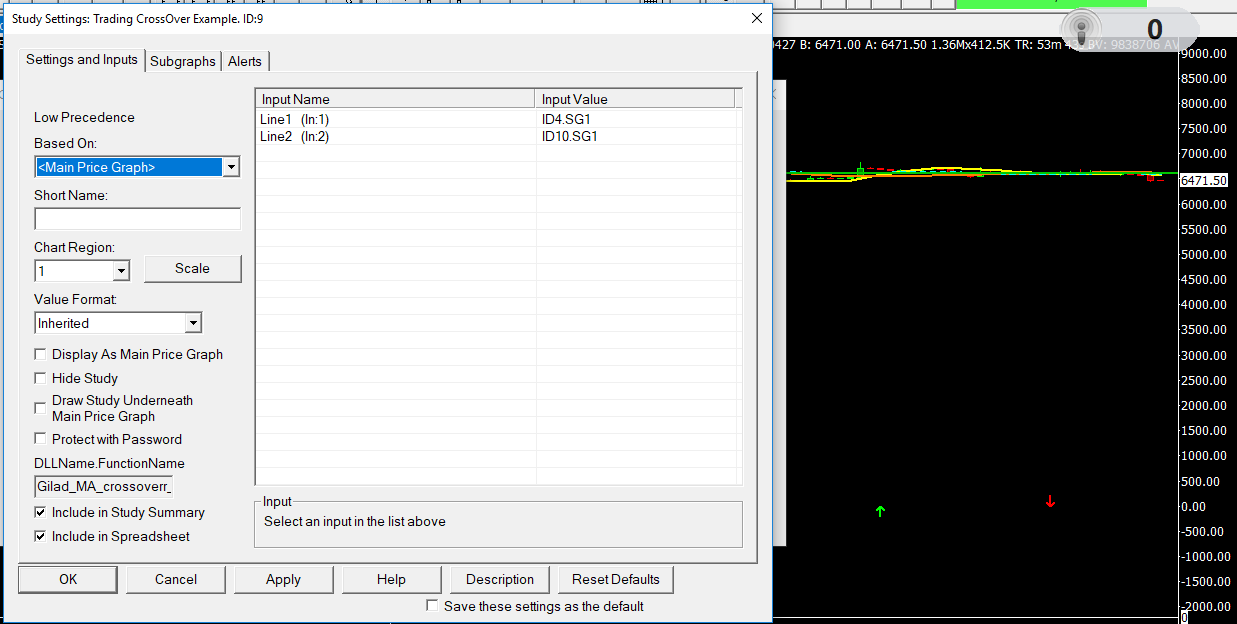
Task: Click the green up arrow signal on chart
Action: pos(880,511)
